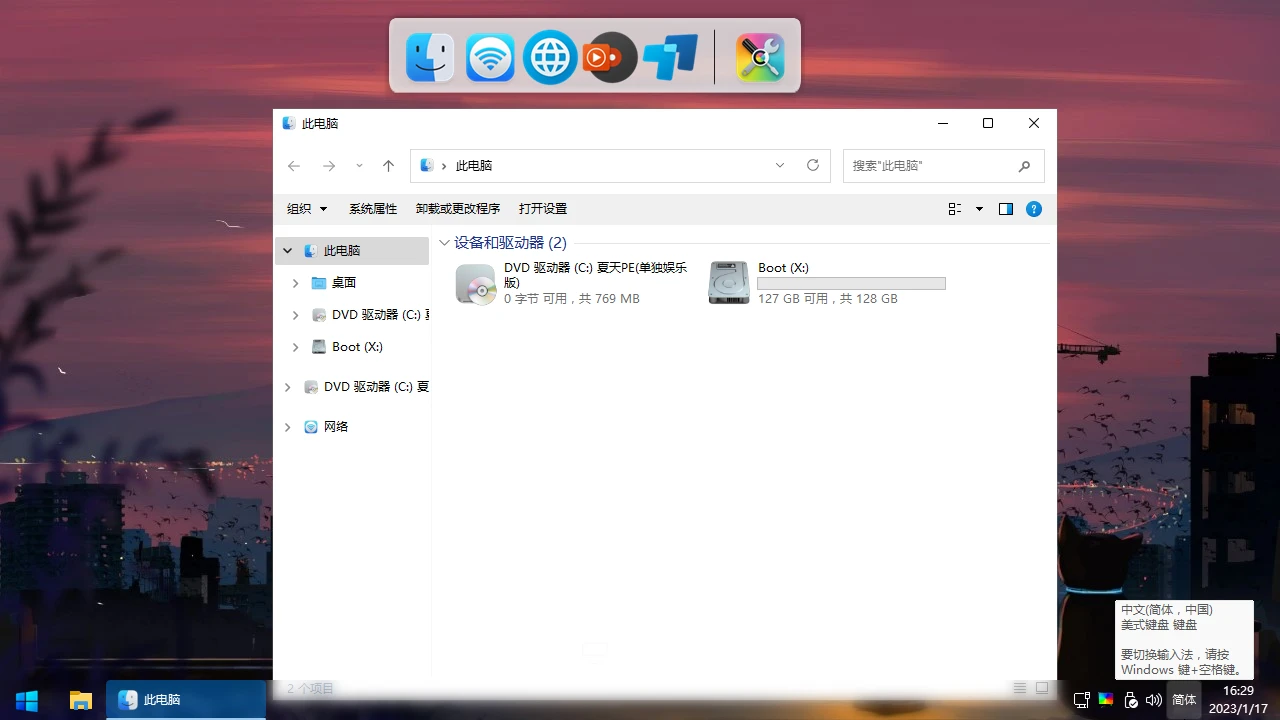Viewport: 1280px width, 720px height.
Task: Open the Finder face icon in dock
Action: 430,57
